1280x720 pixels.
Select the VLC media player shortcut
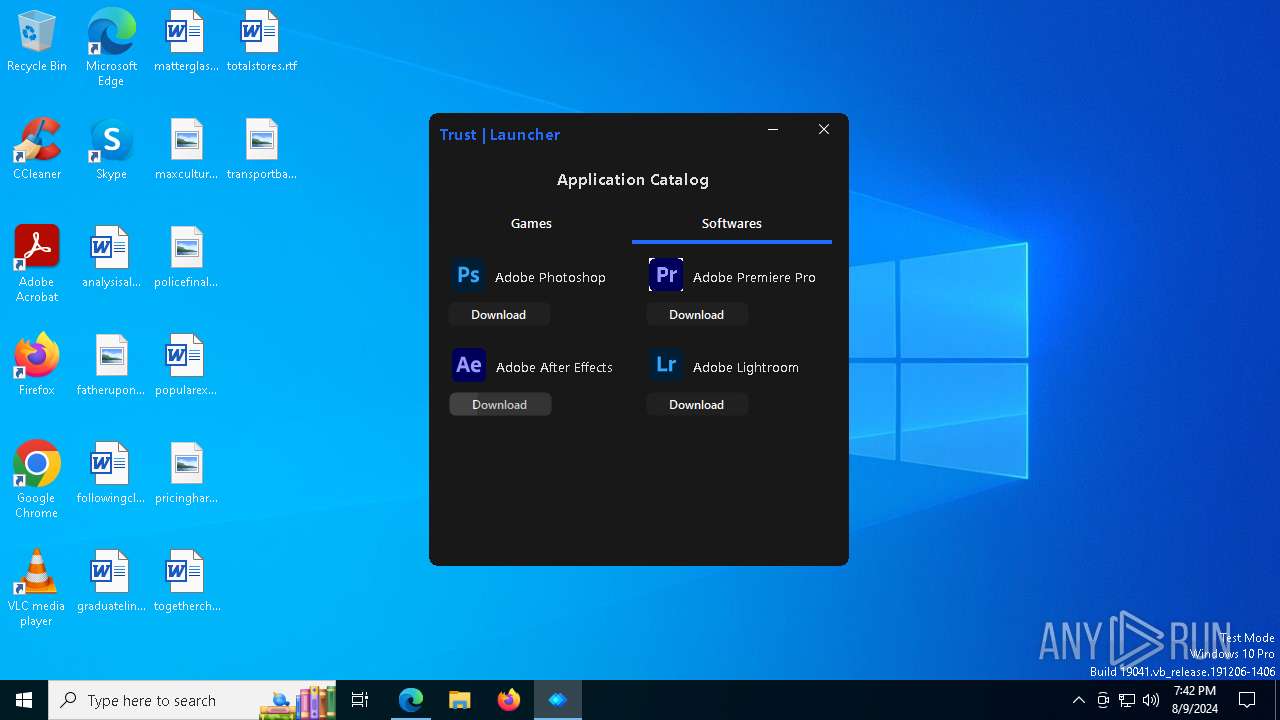[x=37, y=587]
